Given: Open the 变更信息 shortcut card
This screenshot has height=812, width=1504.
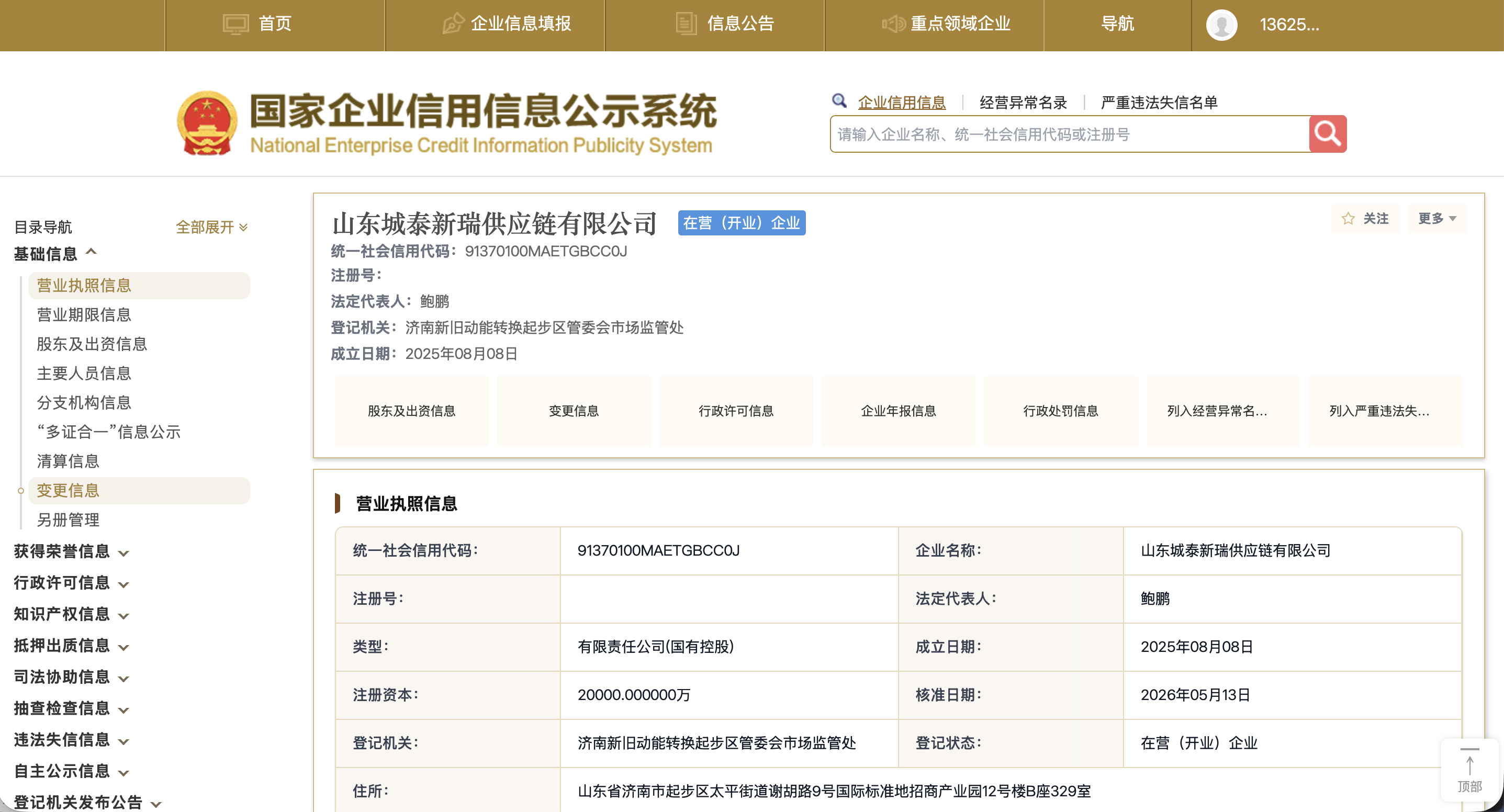Looking at the screenshot, I should pyautogui.click(x=574, y=411).
